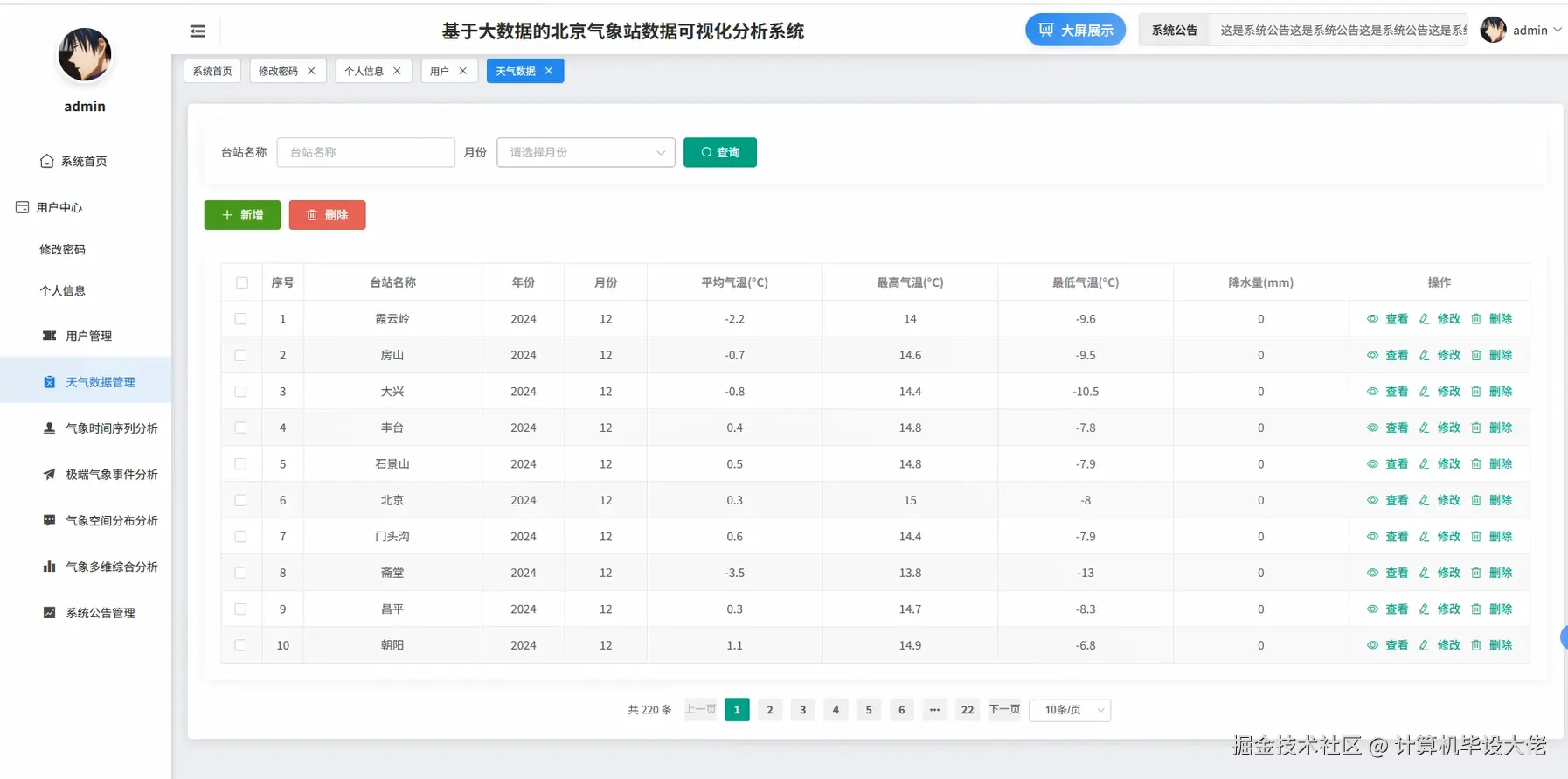Image resolution: width=1568 pixels, height=779 pixels.
Task: Check the checkbox for row 霞云岭
Action: [240, 319]
